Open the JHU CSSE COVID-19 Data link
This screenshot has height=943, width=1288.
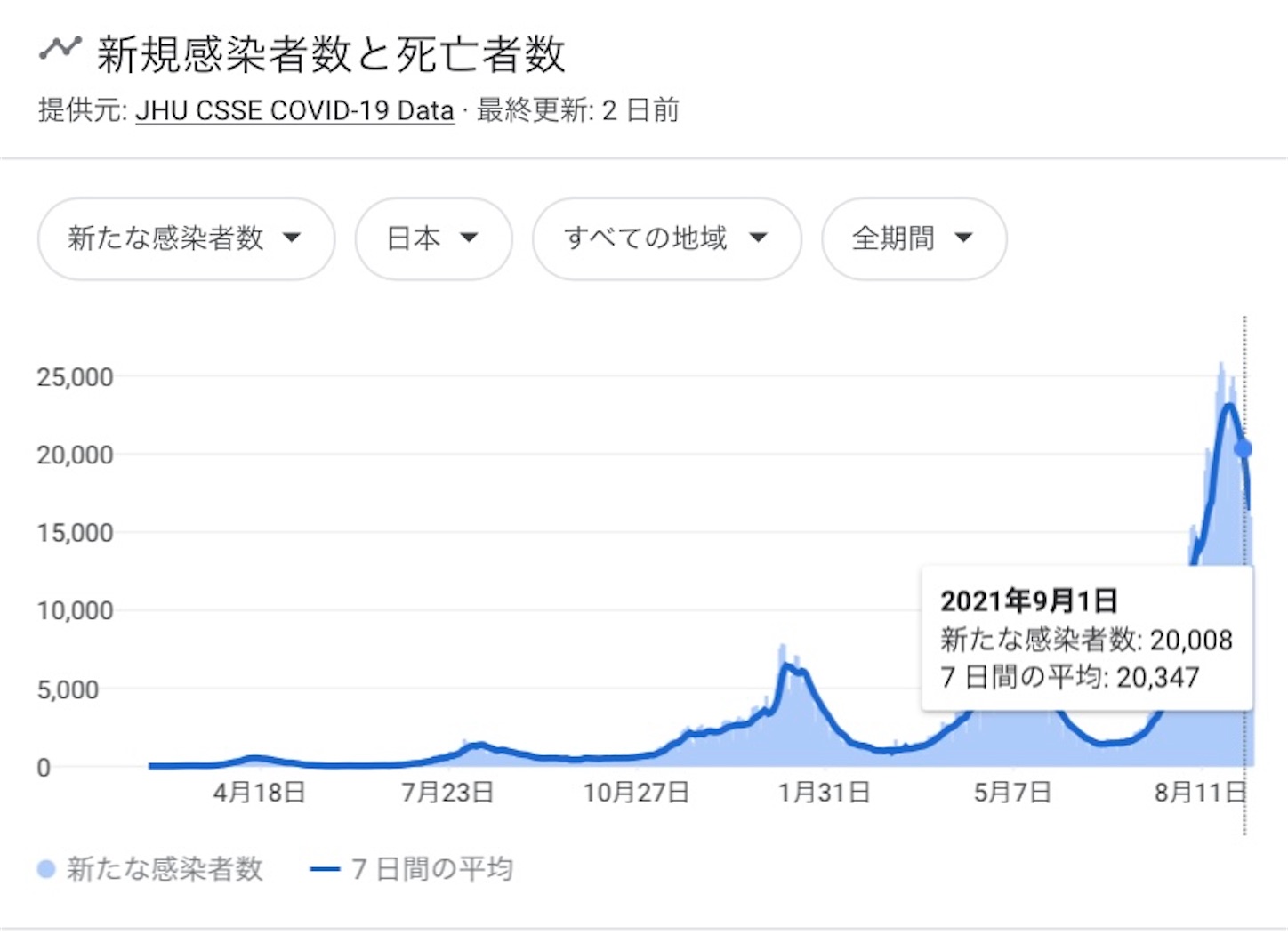click(x=294, y=111)
